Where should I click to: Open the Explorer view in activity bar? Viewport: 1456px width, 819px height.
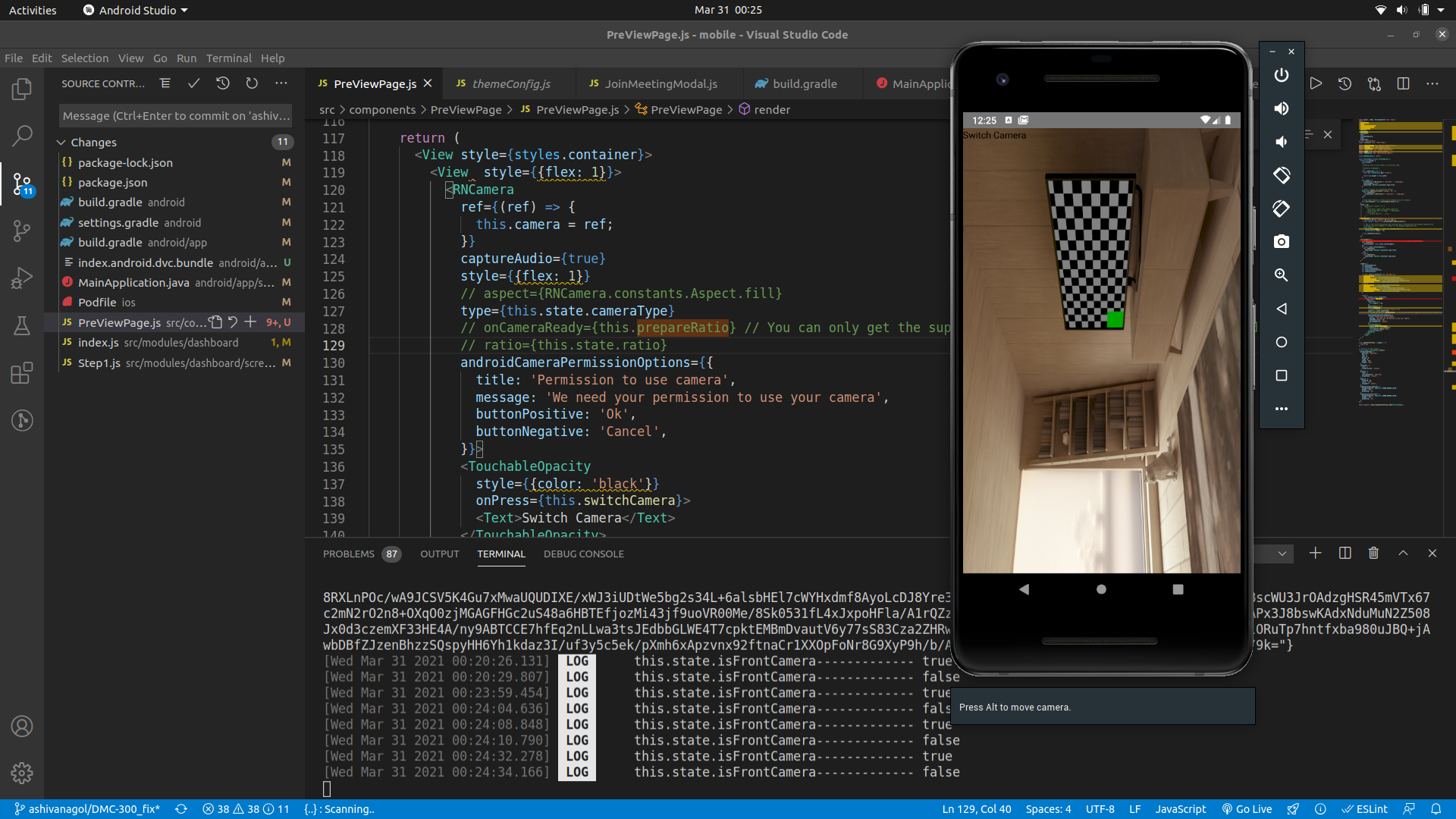coord(22,89)
